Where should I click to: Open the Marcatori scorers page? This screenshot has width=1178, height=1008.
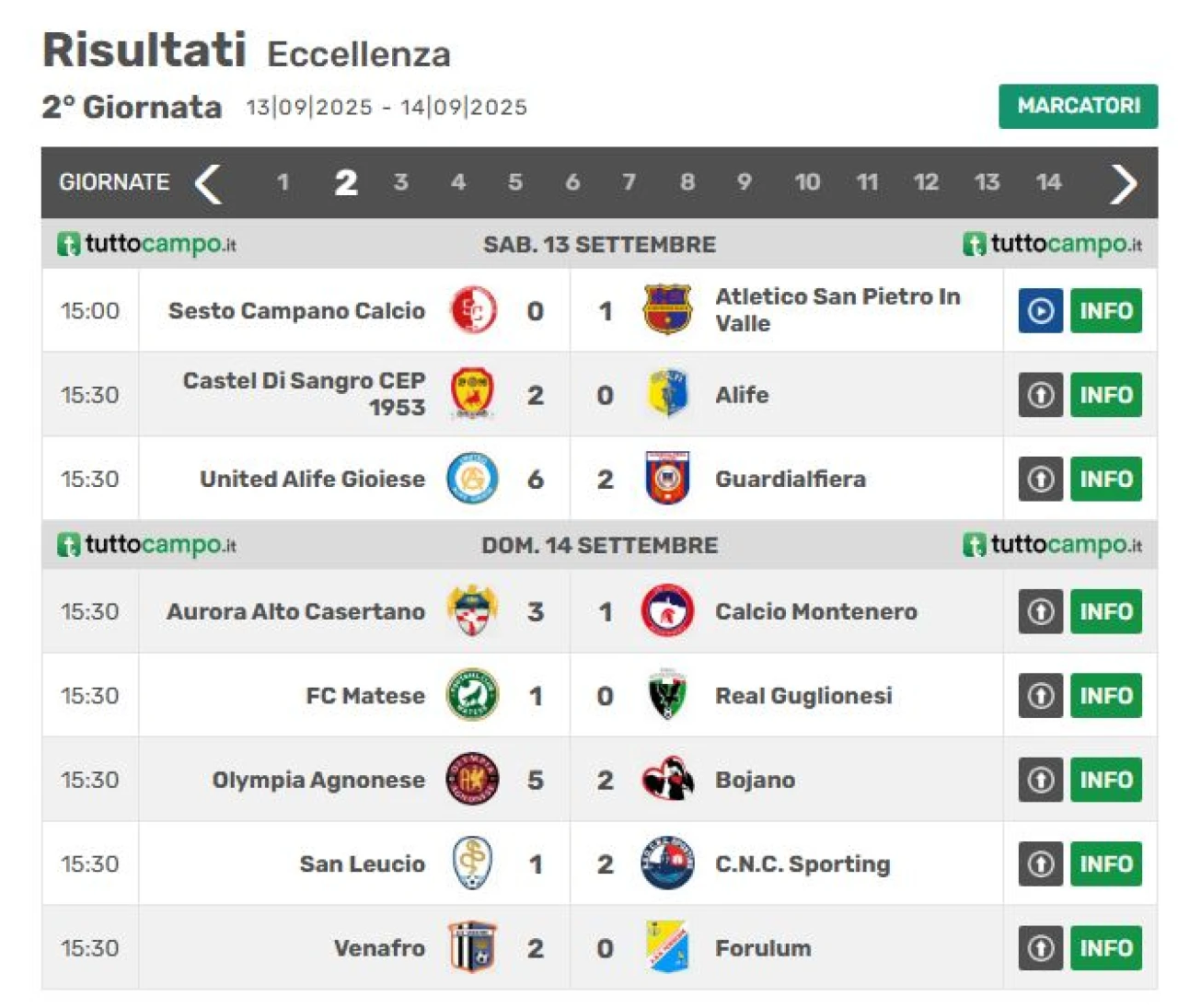pyautogui.click(x=1078, y=106)
